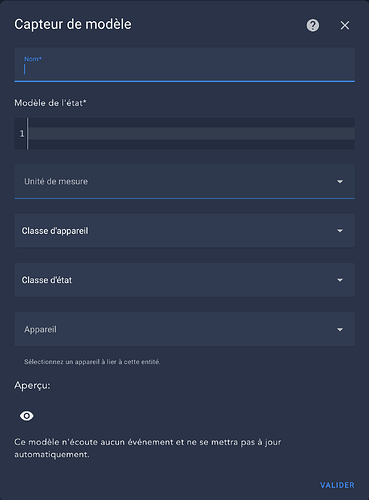Select the Unité de mesure field label

pyautogui.click(x=56, y=181)
